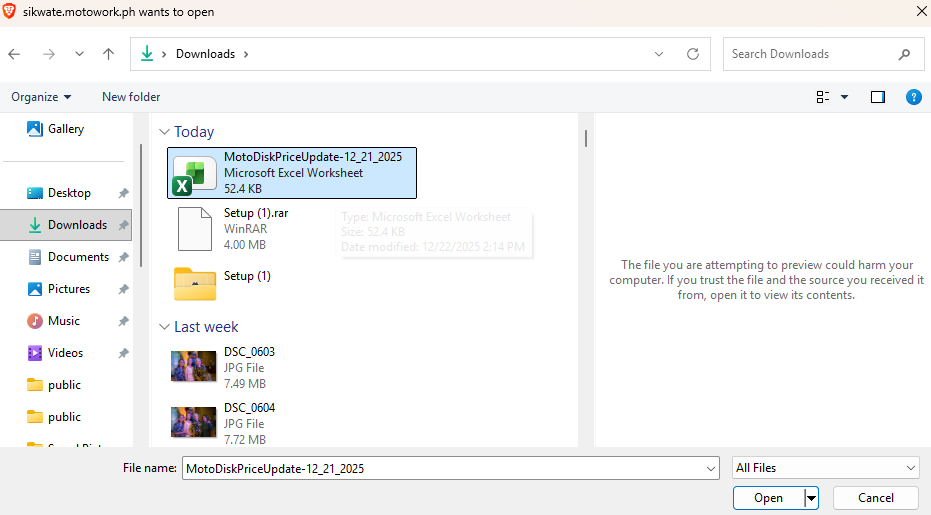This screenshot has height=515, width=931.
Task: Refresh the Downloads folder view
Action: (692, 54)
